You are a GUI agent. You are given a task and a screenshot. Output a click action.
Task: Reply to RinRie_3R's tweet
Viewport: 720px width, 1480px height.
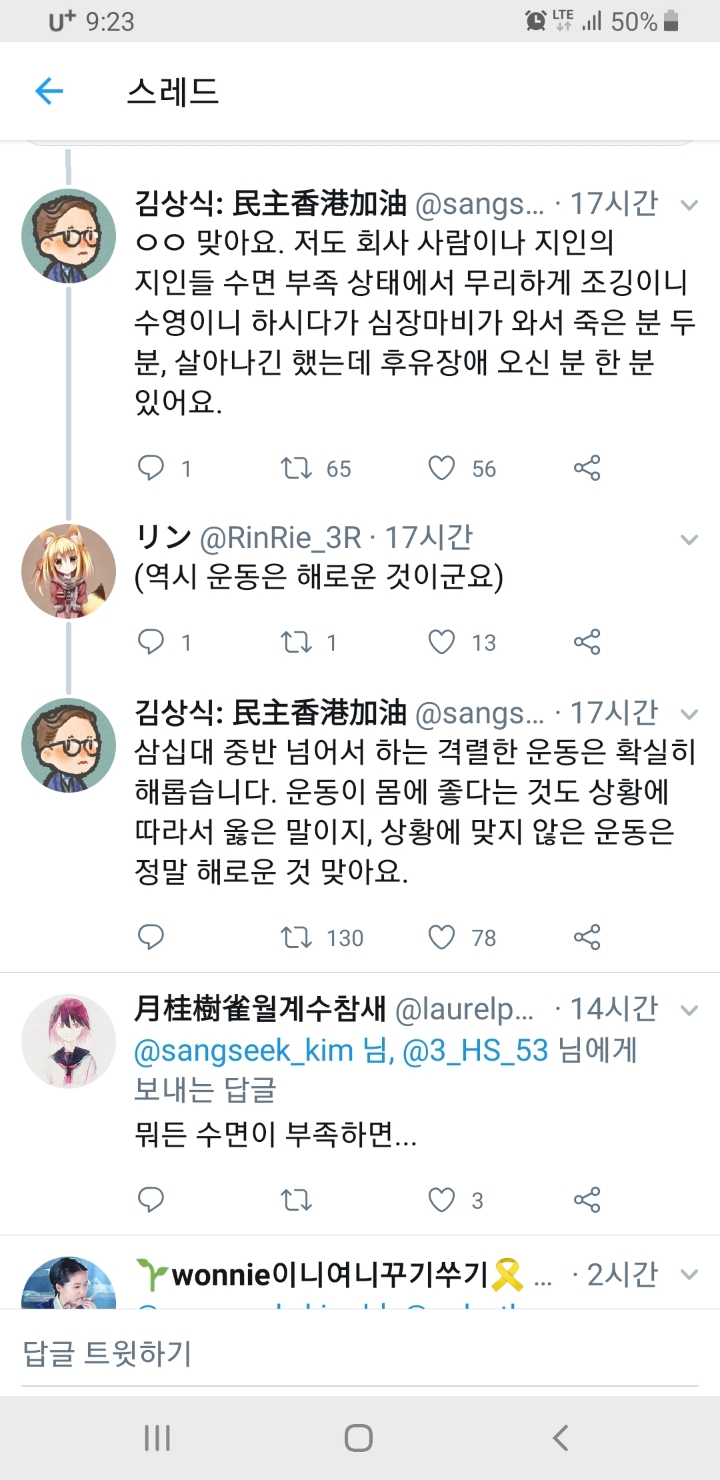point(151,642)
